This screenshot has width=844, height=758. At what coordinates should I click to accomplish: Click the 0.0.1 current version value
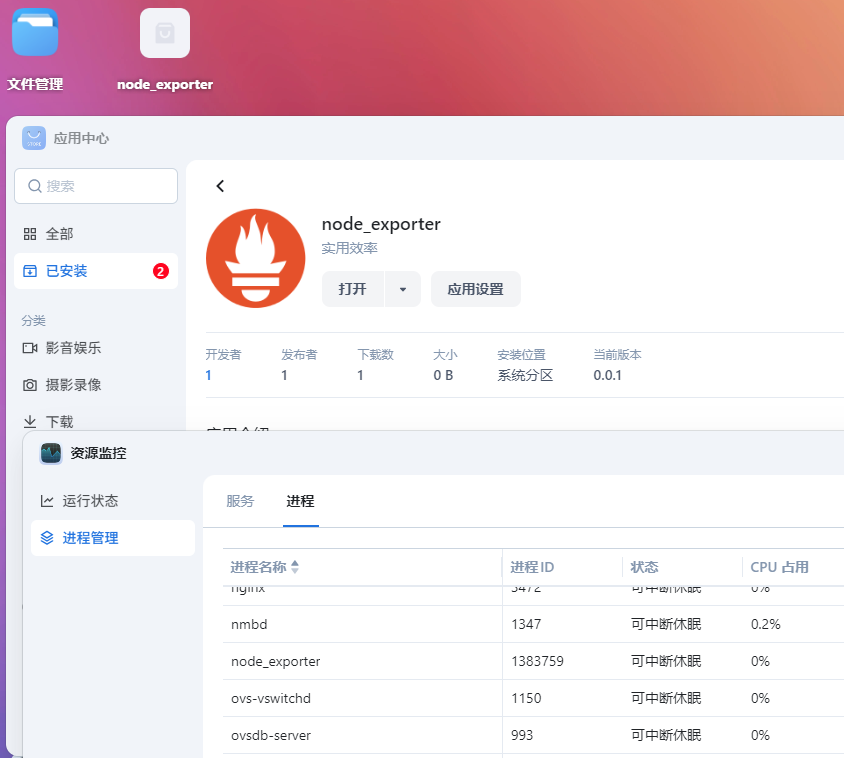(x=607, y=375)
